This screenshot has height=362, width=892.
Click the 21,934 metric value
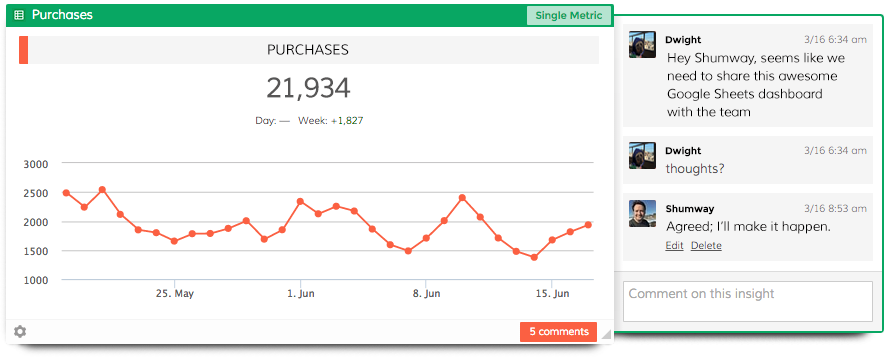tap(308, 88)
